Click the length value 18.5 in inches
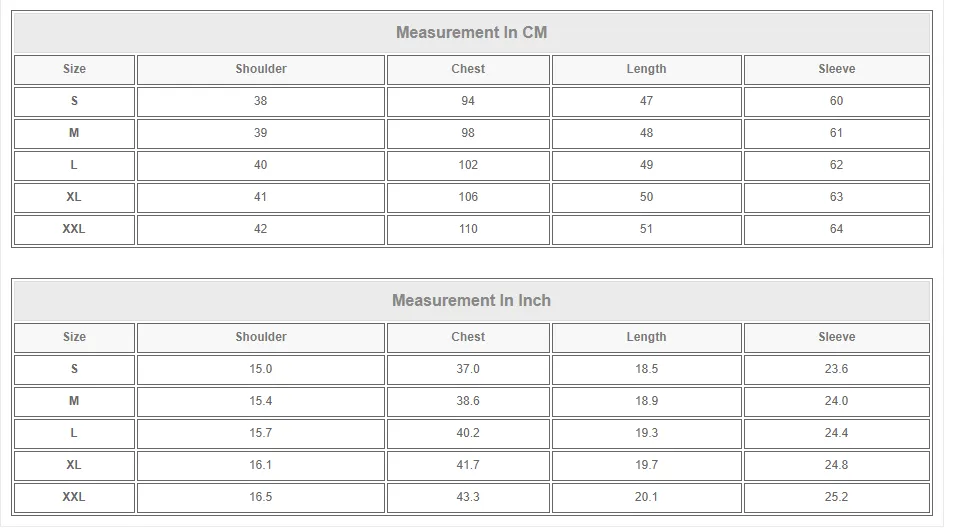The image size is (959, 531). pos(646,369)
